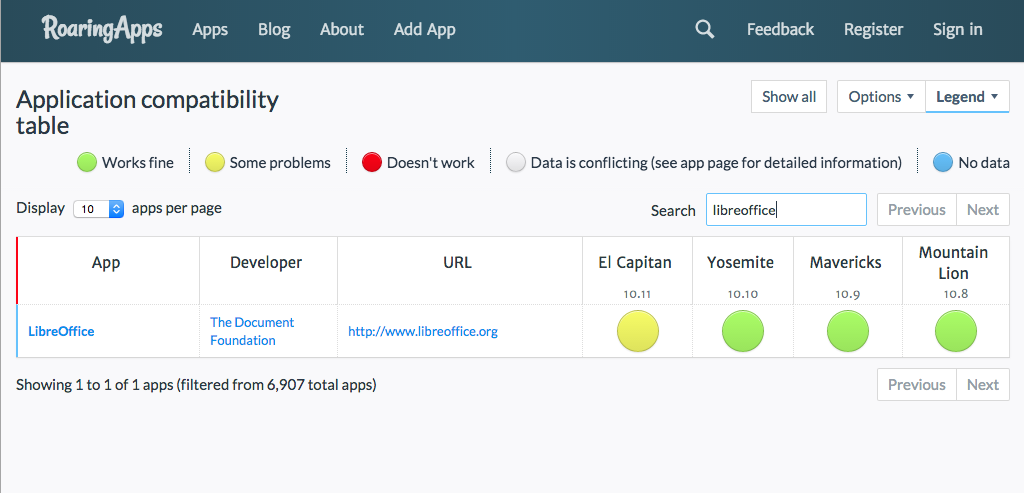
Task: Click the top Previous pagination button
Action: tap(916, 210)
